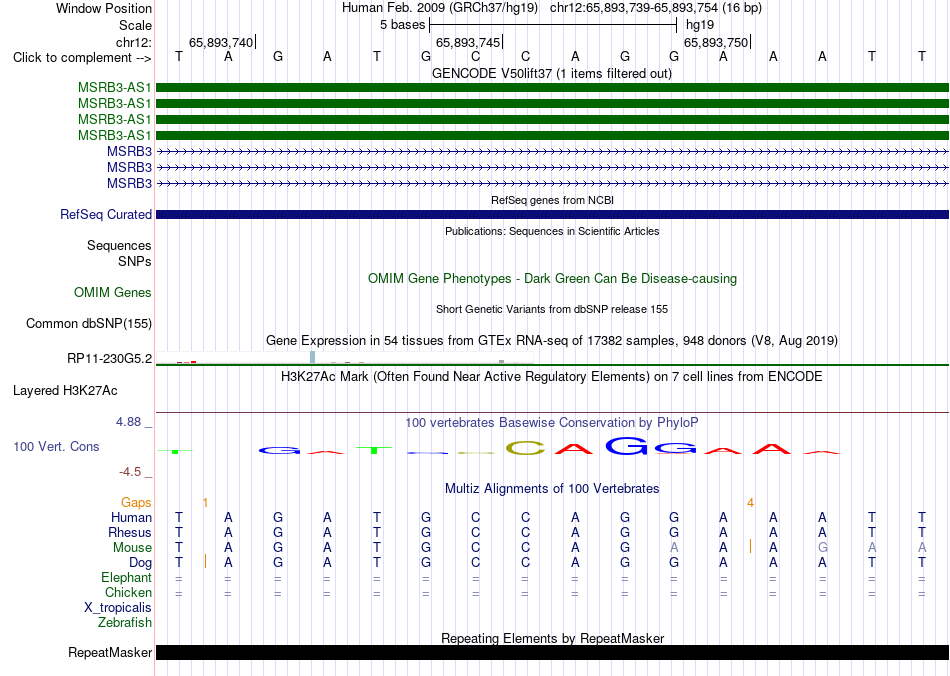The width and height of the screenshot is (950, 676).
Task: Open the "Multiz Alignments of 100 Vertebrates" title
Action: pyautogui.click(x=552, y=489)
